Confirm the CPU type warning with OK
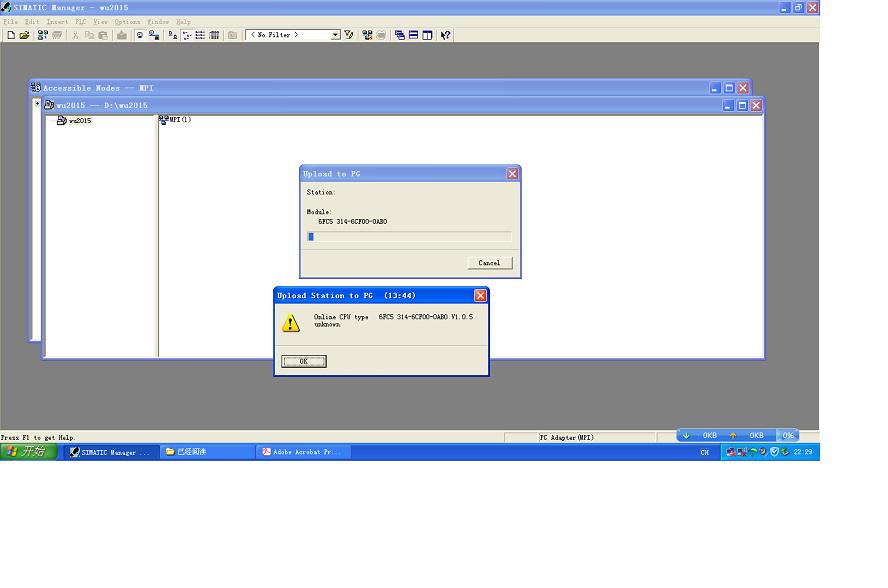Screen dimensions: 888x588 (x=304, y=361)
